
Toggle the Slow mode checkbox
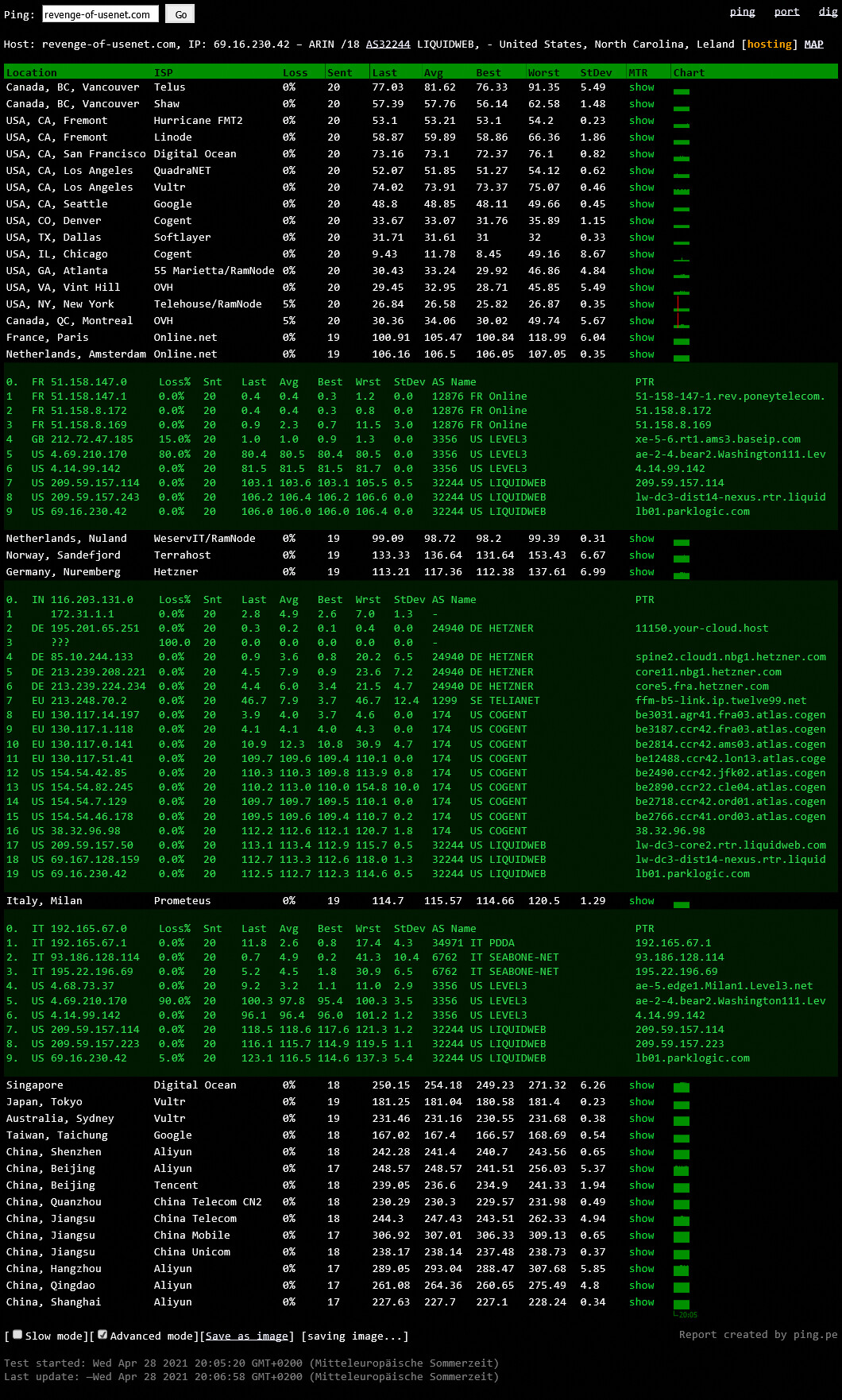point(17,1335)
